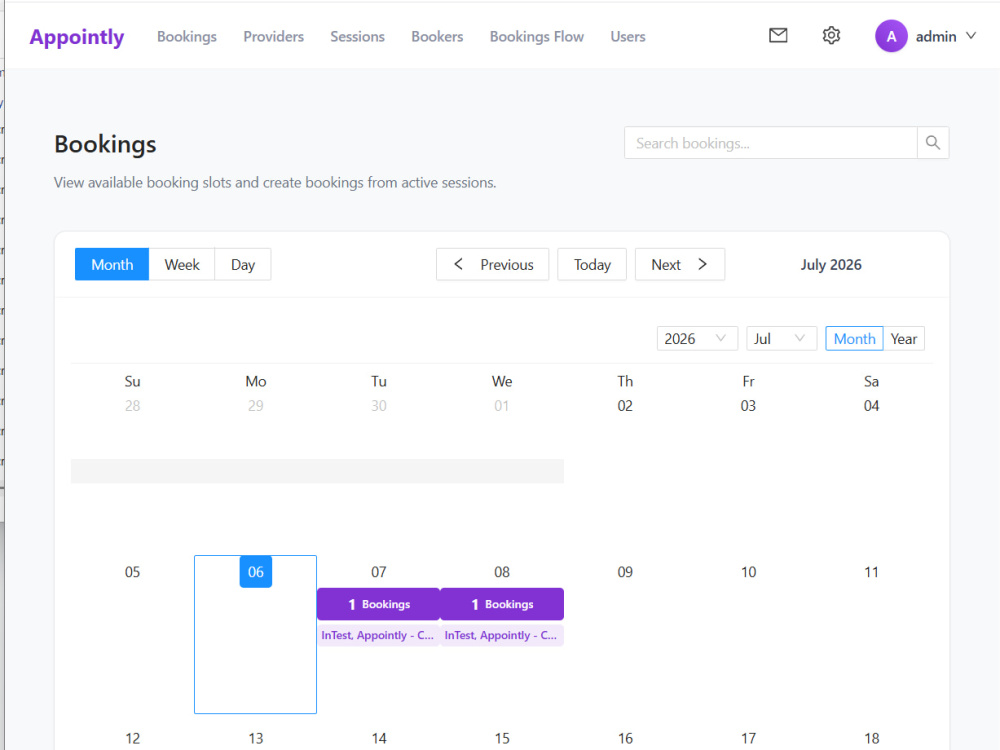
Task: Select calendar date 05
Action: (x=132, y=572)
